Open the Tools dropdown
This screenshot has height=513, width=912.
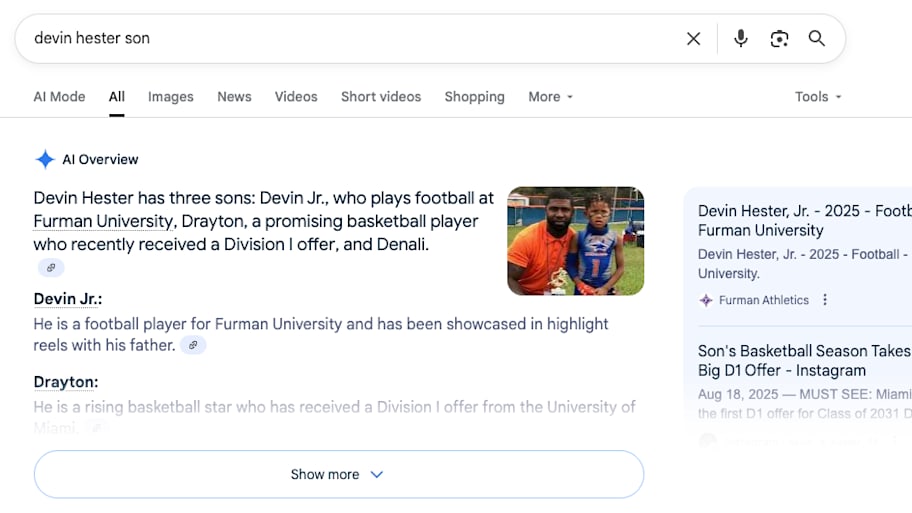[818, 97]
